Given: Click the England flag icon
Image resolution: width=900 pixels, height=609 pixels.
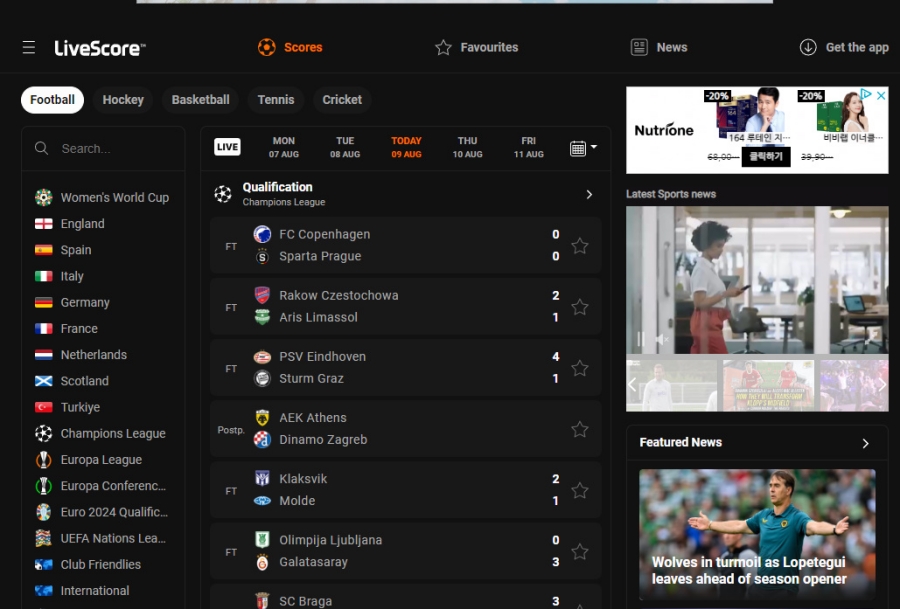Looking at the screenshot, I should pyautogui.click(x=44, y=224).
